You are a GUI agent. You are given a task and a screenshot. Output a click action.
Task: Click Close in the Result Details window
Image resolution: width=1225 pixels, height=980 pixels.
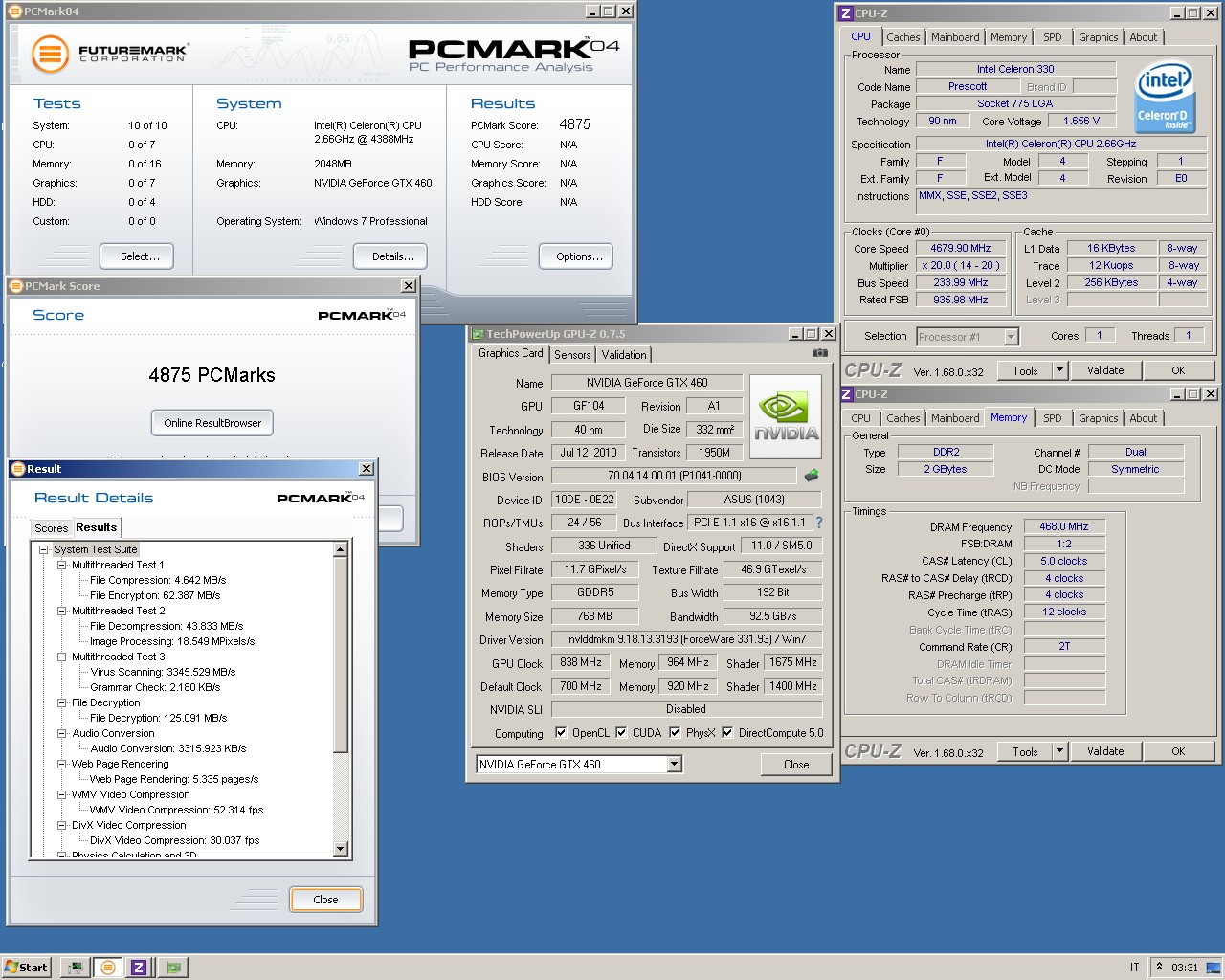tap(325, 900)
